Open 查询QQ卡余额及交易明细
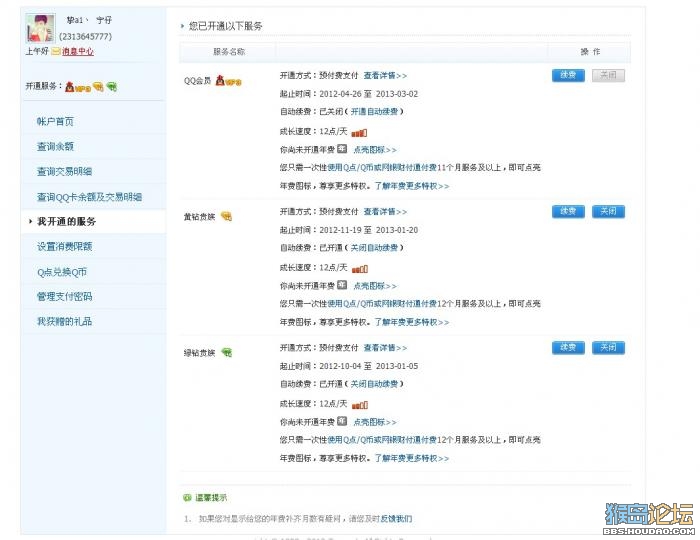 coord(89,197)
